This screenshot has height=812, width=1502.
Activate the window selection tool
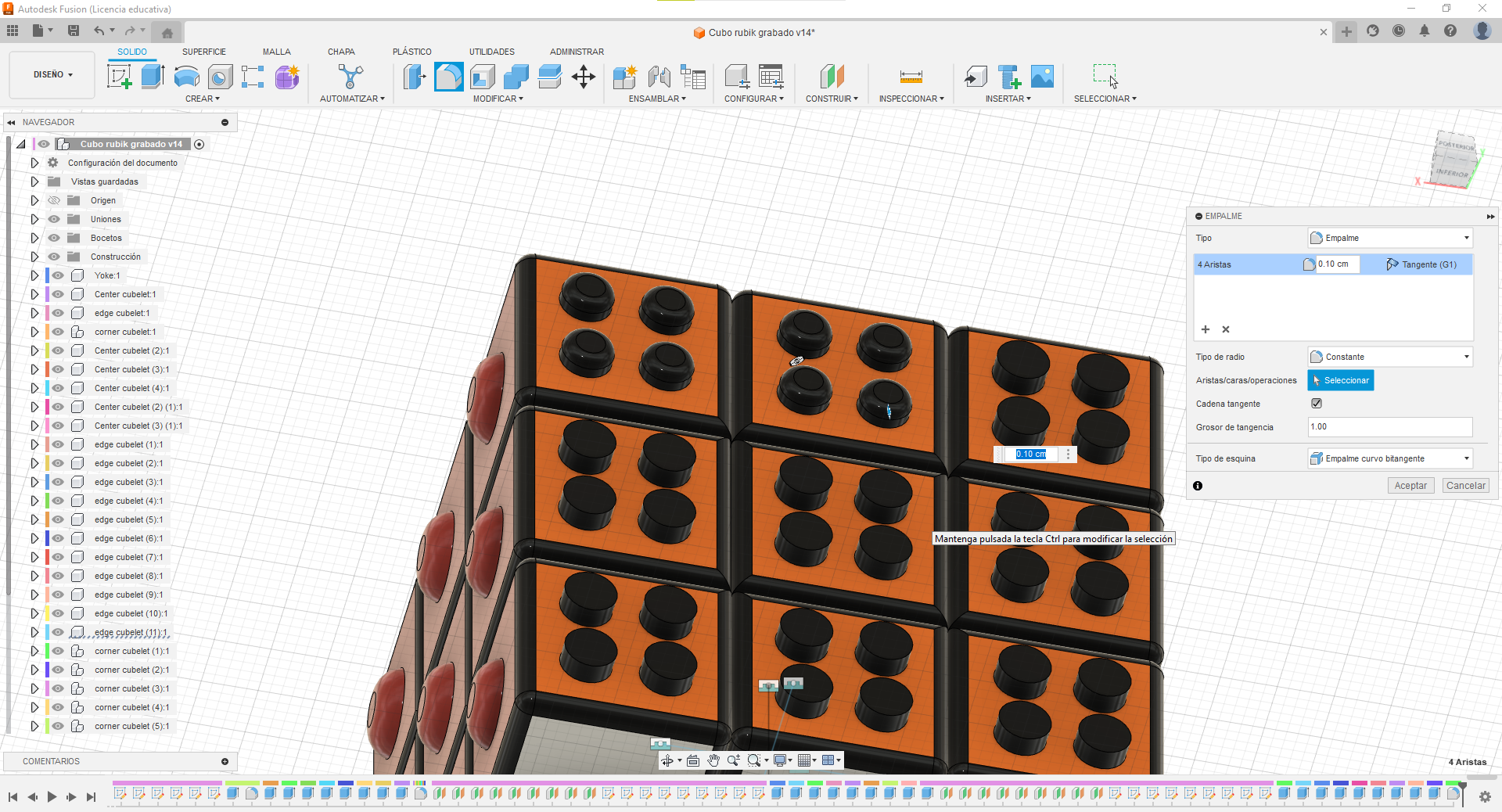[1105, 77]
